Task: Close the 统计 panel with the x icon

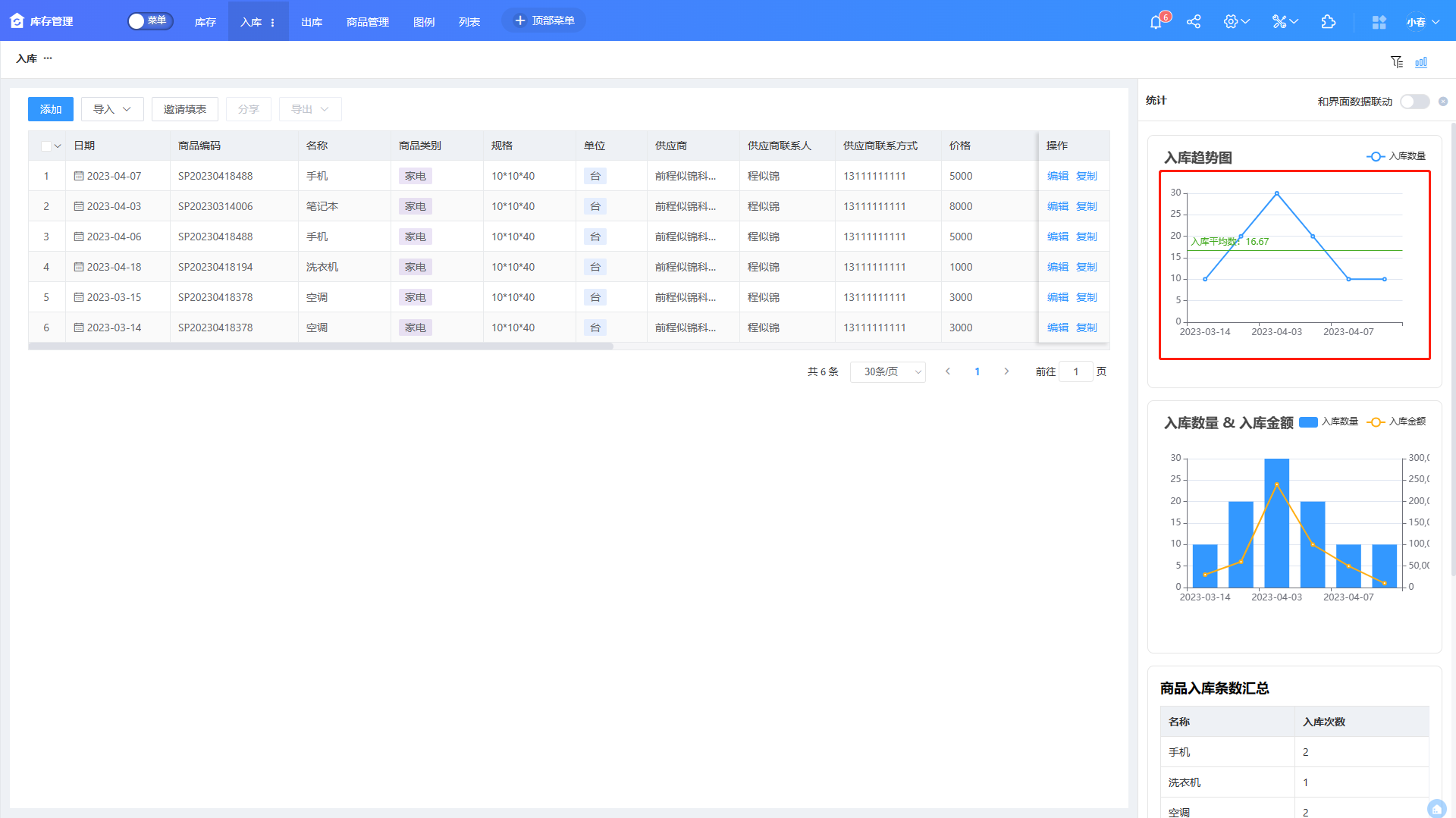Action: coord(1443,102)
